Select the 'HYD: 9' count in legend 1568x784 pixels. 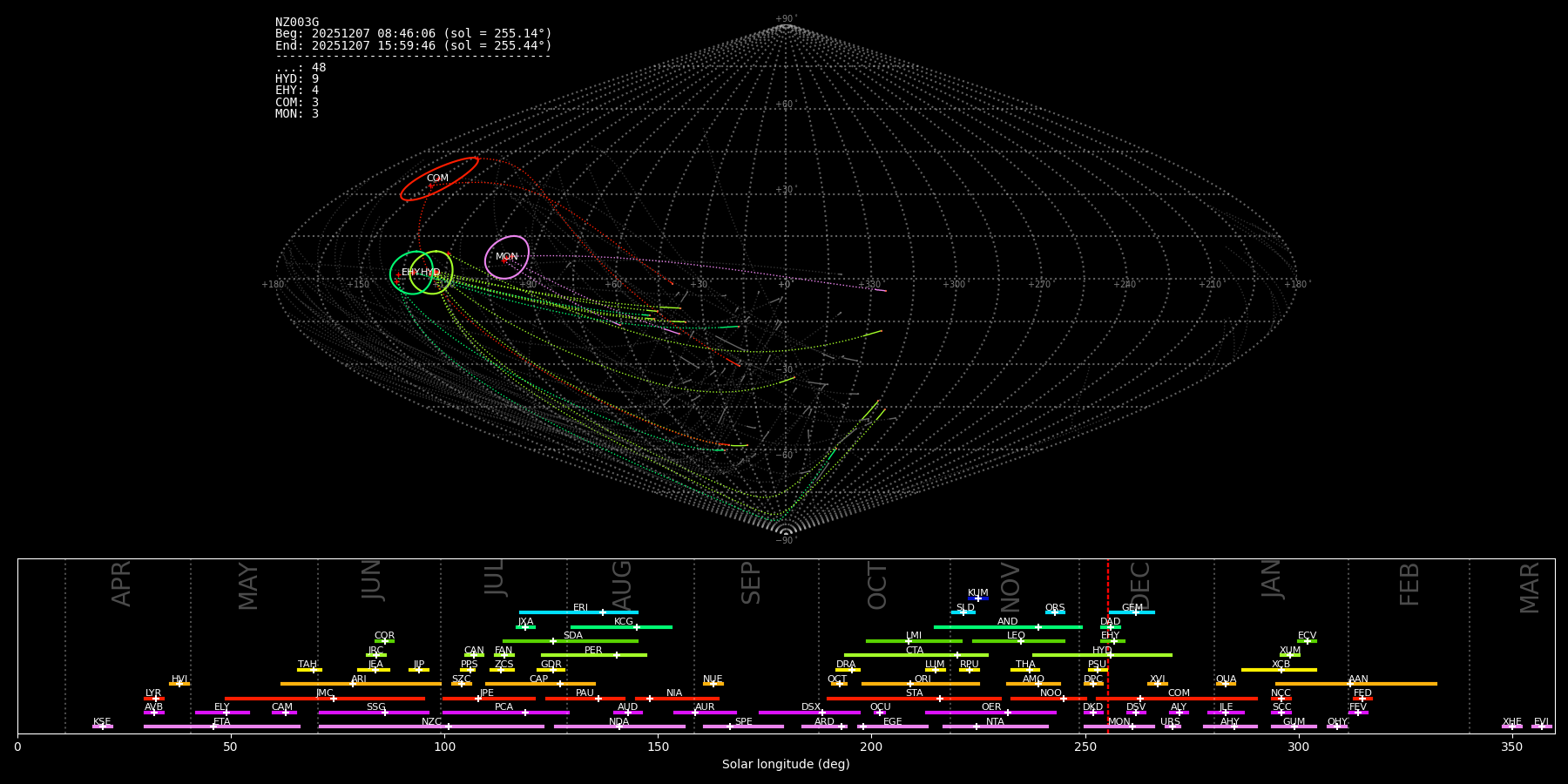point(297,79)
